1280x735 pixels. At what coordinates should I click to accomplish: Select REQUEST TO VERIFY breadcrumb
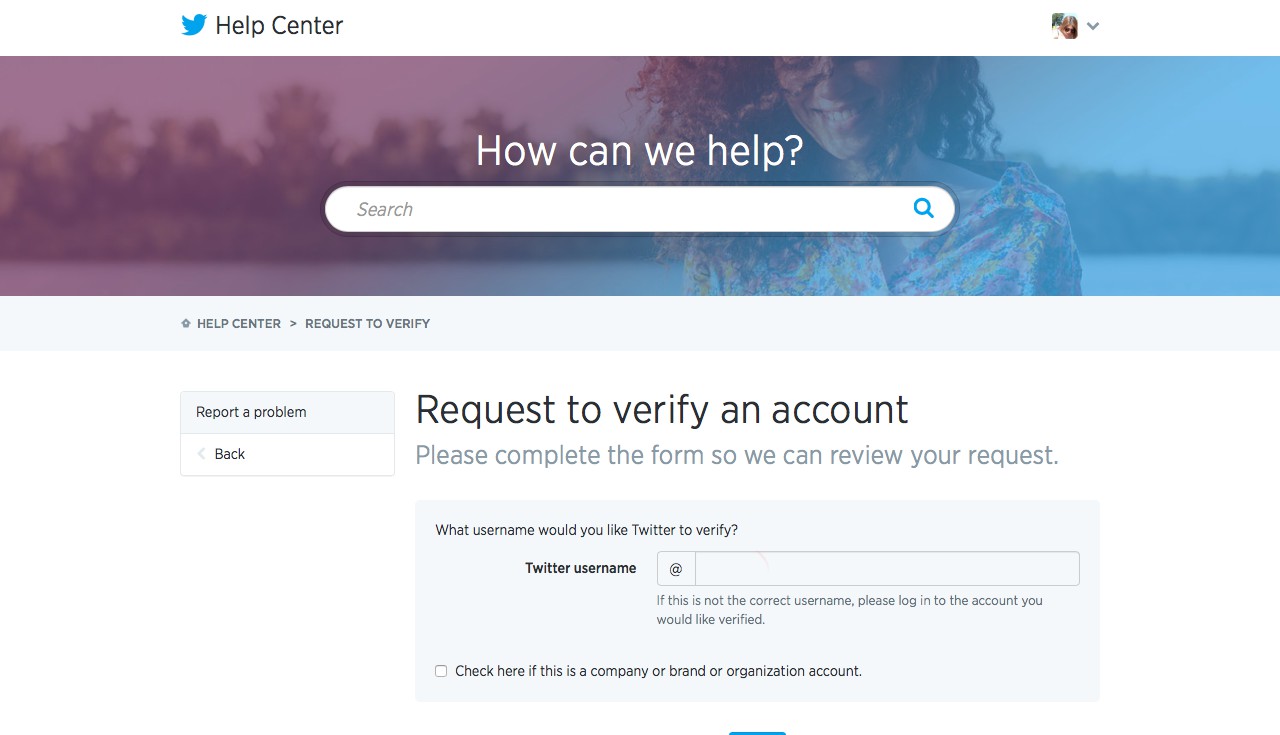click(367, 324)
